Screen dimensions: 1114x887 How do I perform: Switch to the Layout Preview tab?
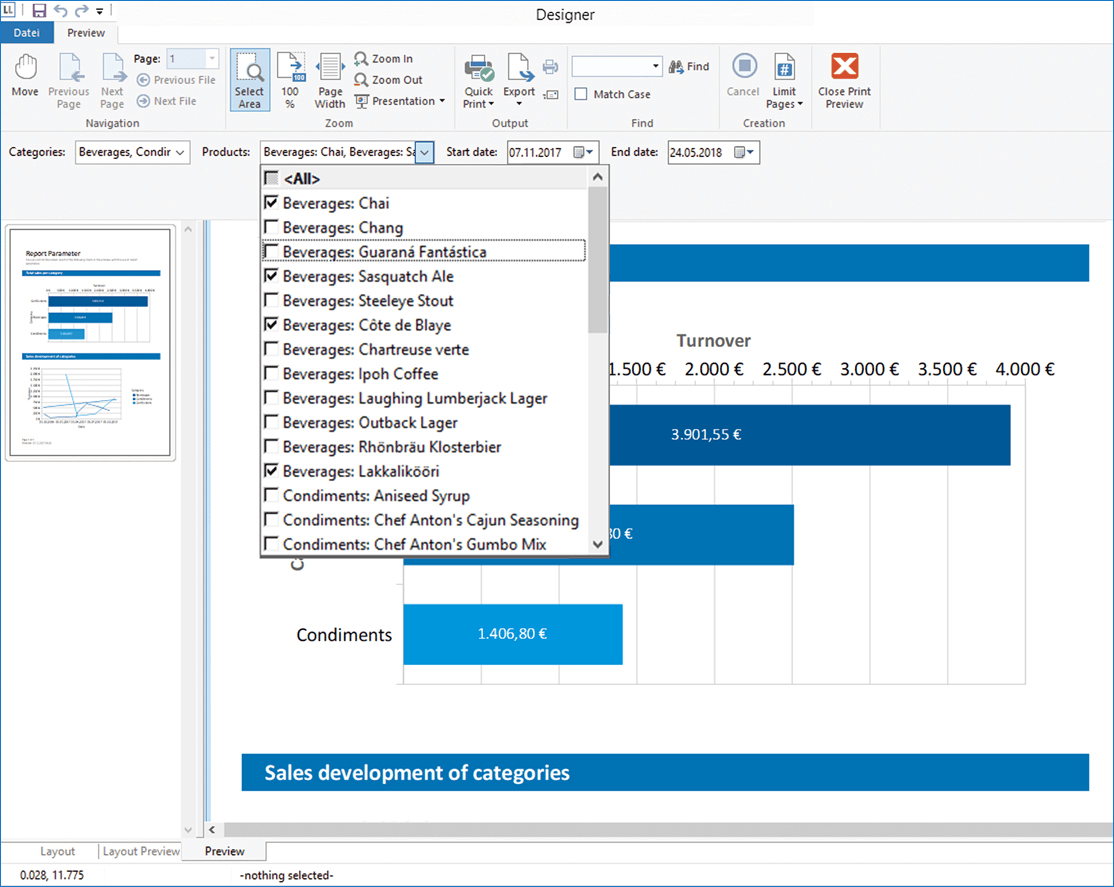140,851
